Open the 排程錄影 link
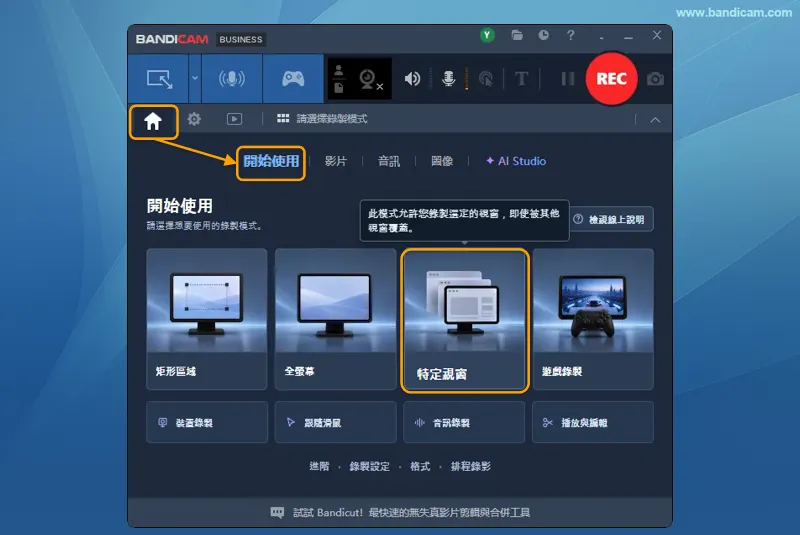 470,466
